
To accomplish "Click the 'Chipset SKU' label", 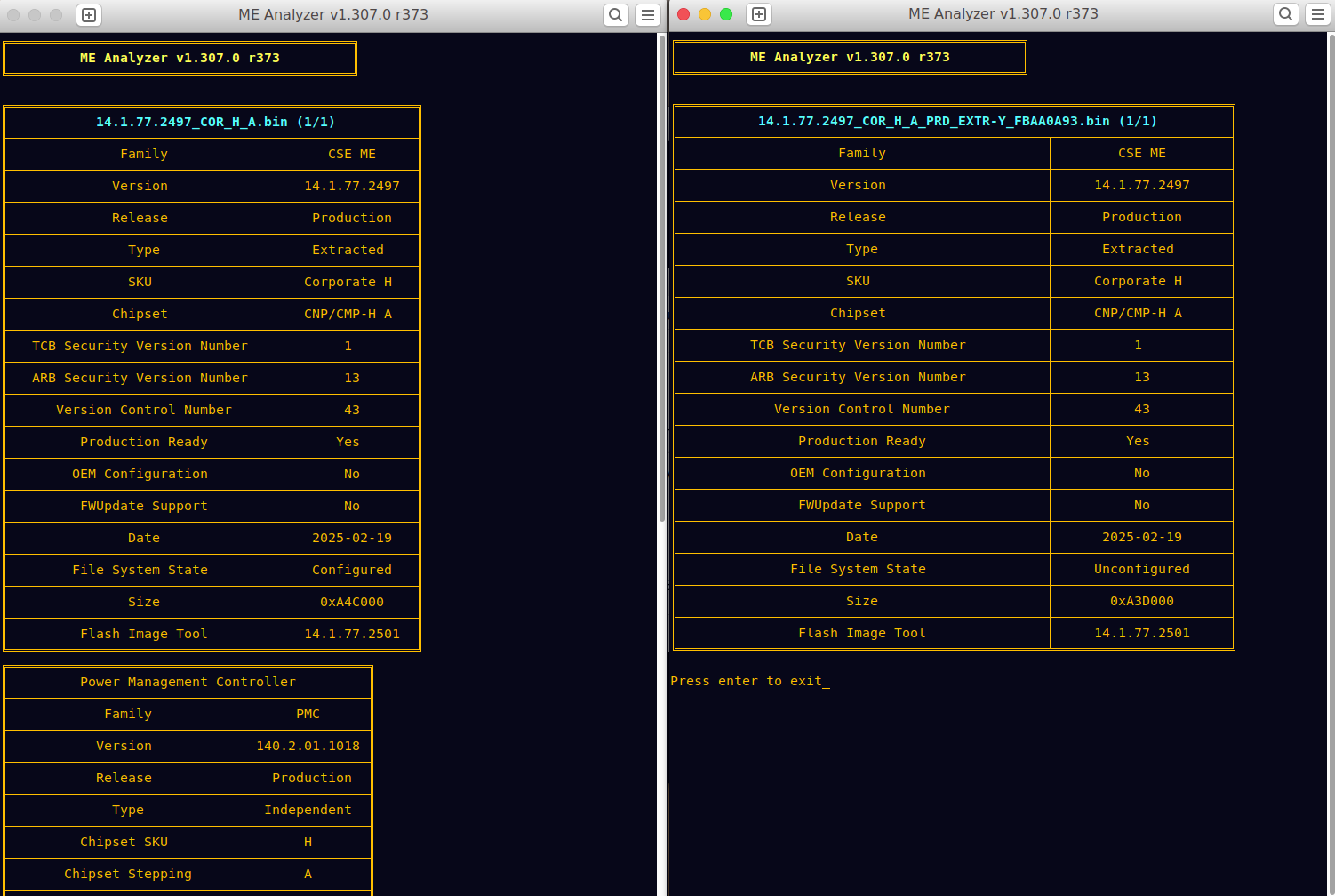I will pos(124,842).
